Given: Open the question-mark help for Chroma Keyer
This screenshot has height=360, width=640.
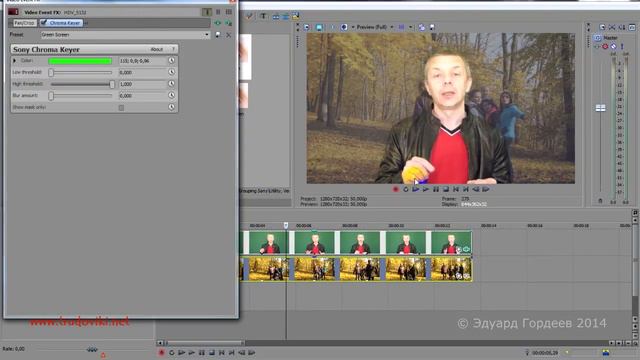Looking at the screenshot, I should coord(173,49).
